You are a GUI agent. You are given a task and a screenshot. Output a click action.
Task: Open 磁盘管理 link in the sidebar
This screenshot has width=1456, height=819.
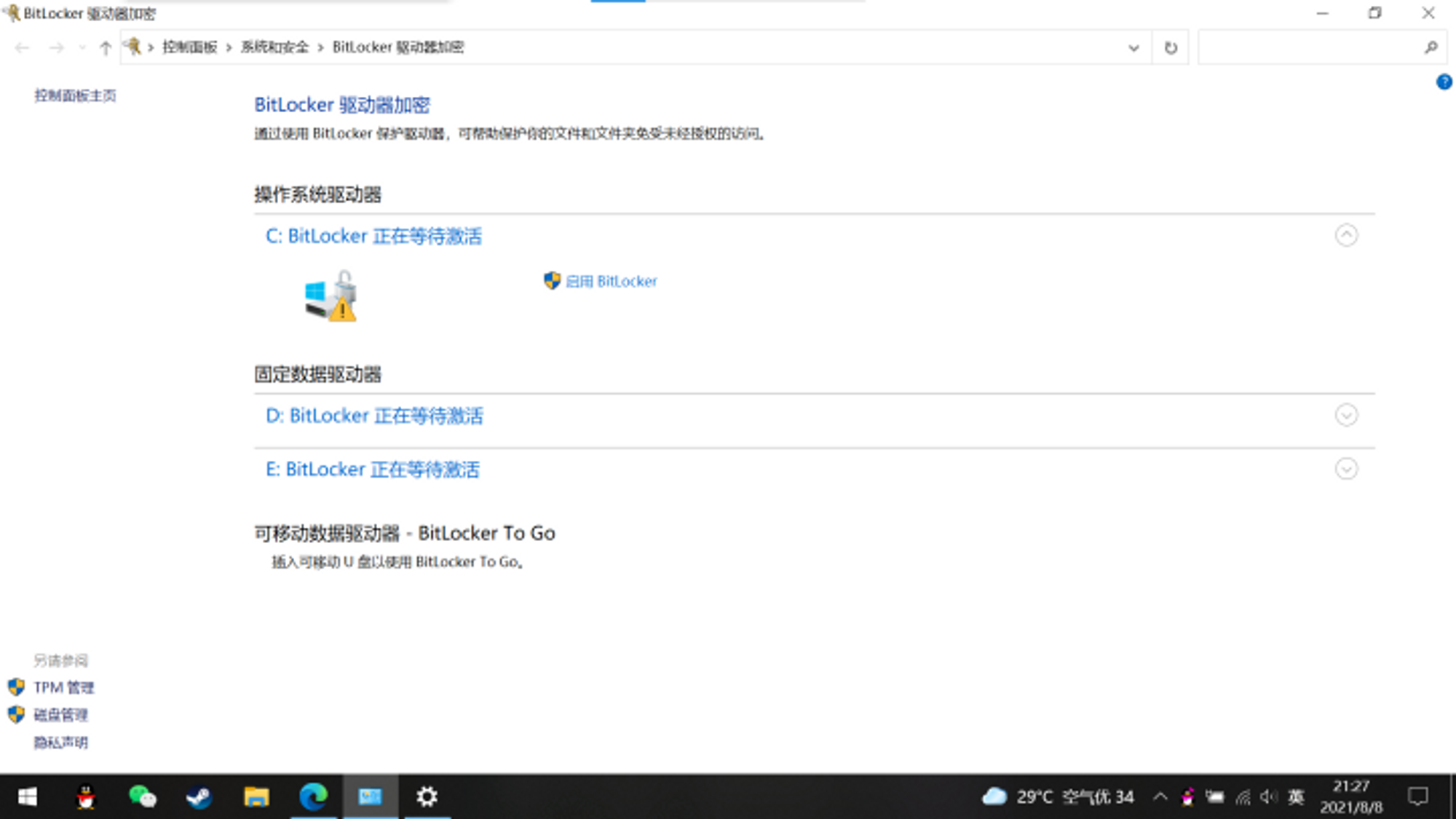coord(61,715)
